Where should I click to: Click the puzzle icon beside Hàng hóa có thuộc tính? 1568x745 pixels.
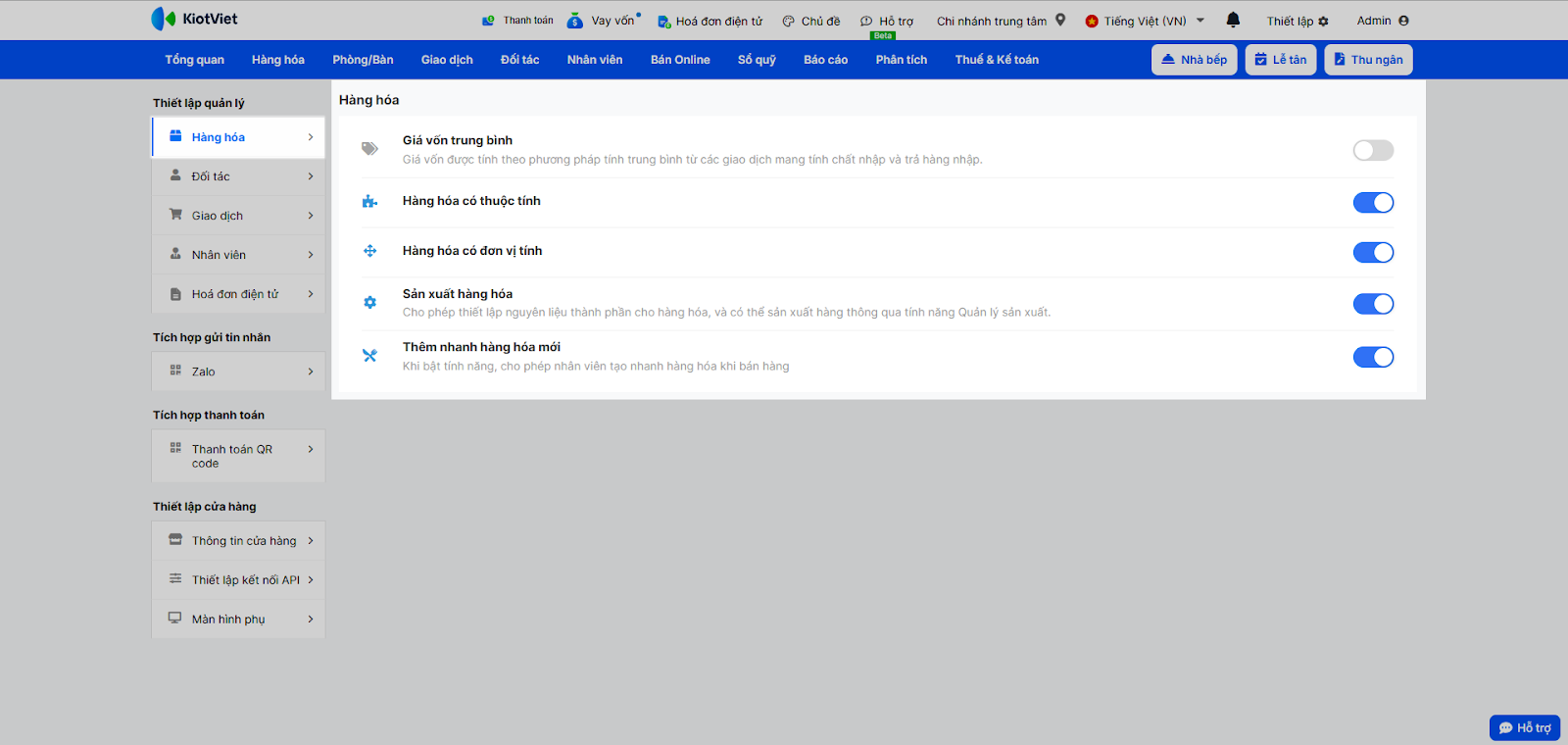(x=369, y=202)
